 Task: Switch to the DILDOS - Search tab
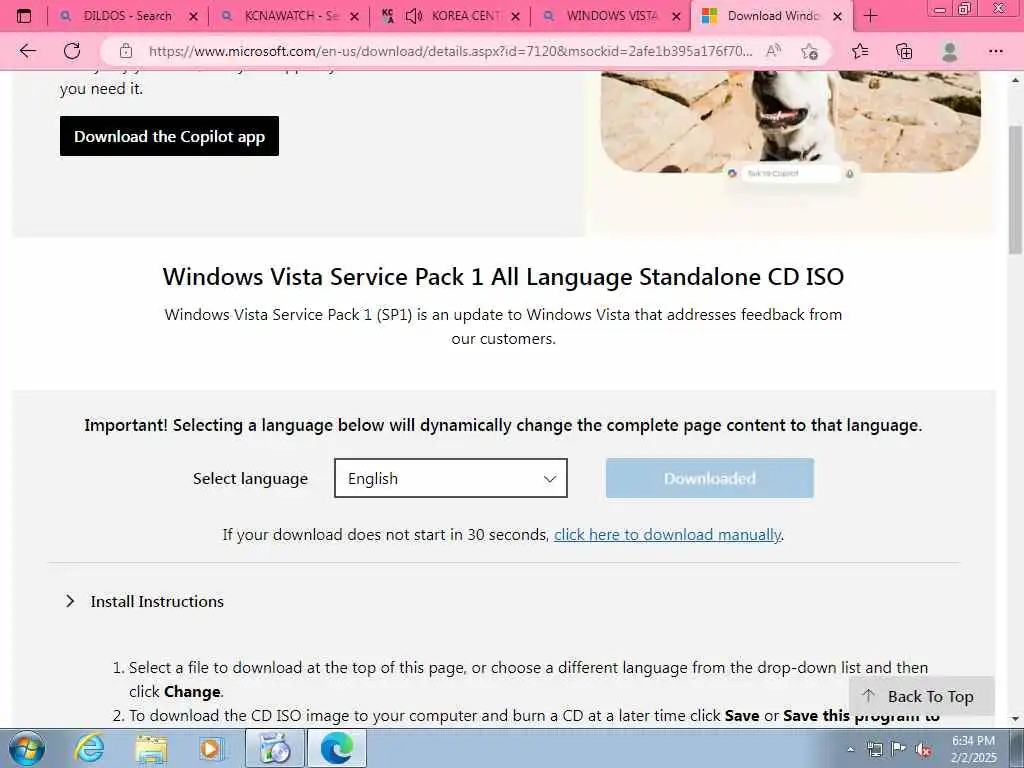click(x=127, y=16)
